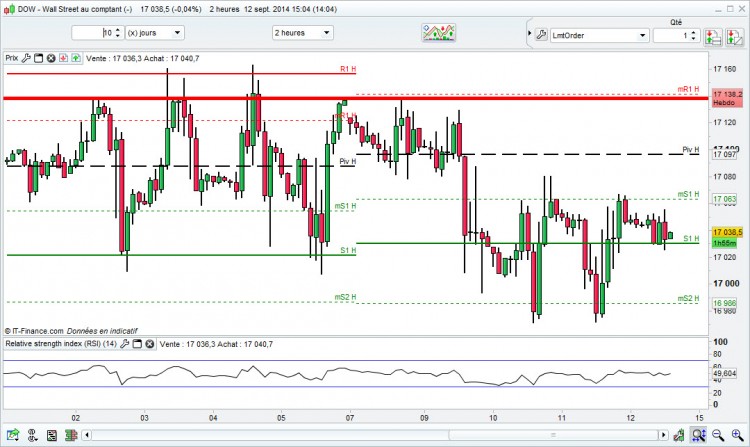Click the red sell arrow icon in Prix panel
The image size is (750, 447).
(64, 58)
